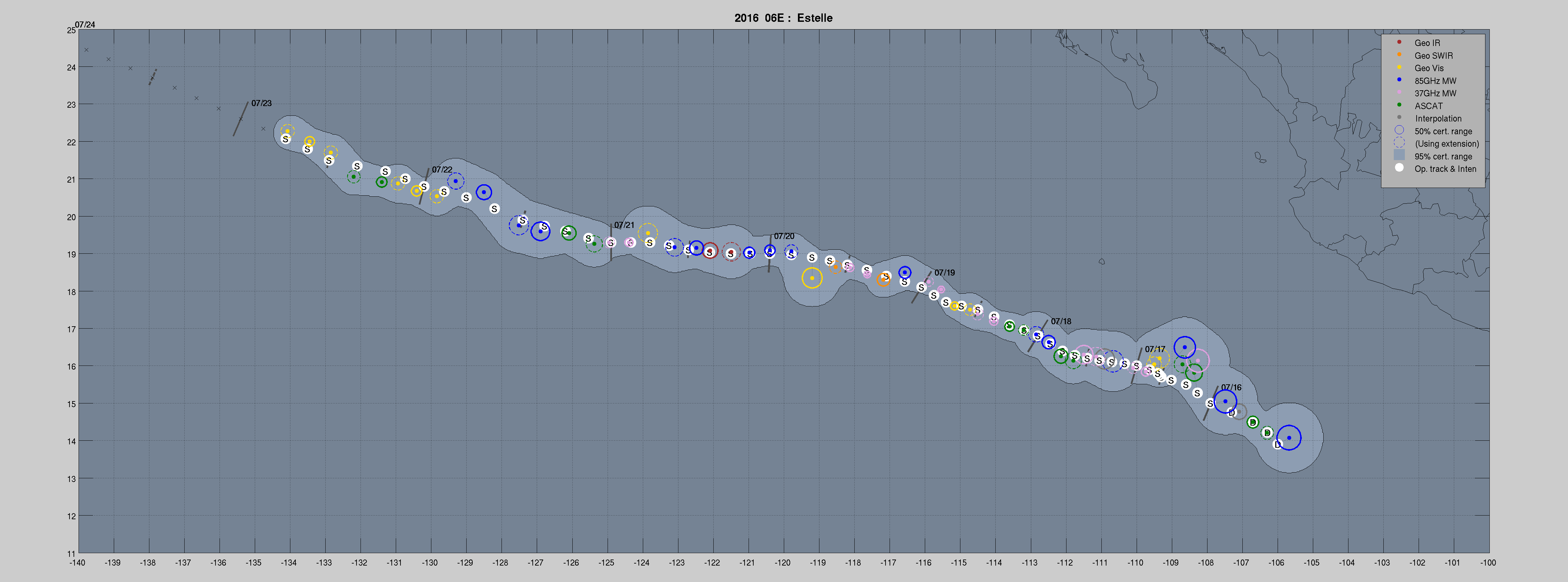Viewport: 1568px width, 582px height.
Task: Click the Geo Vis yellow legend marker
Action: (1399, 67)
